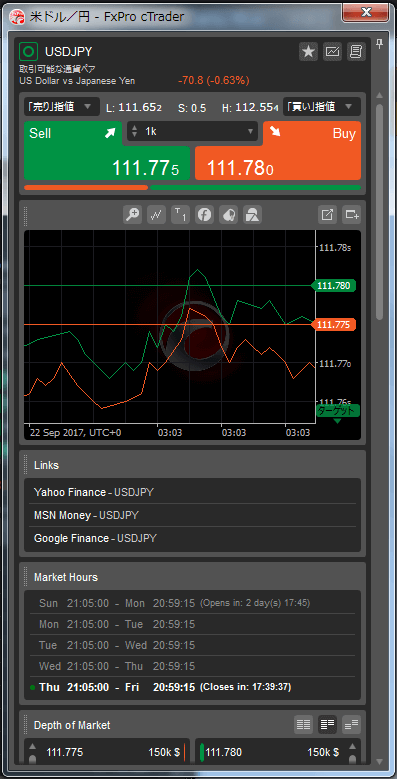Click the pin icon at window top right
Viewport: 397px width, 779px height.
380,44
